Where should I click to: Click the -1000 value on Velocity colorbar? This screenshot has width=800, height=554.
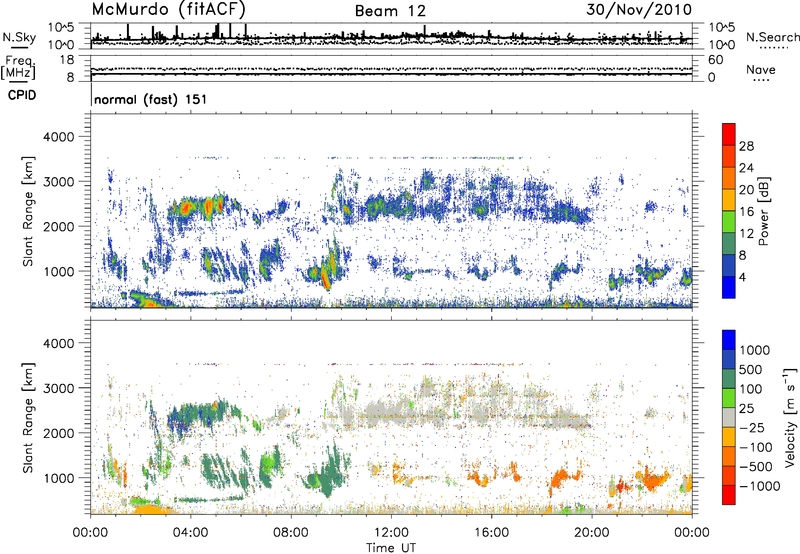[760, 486]
